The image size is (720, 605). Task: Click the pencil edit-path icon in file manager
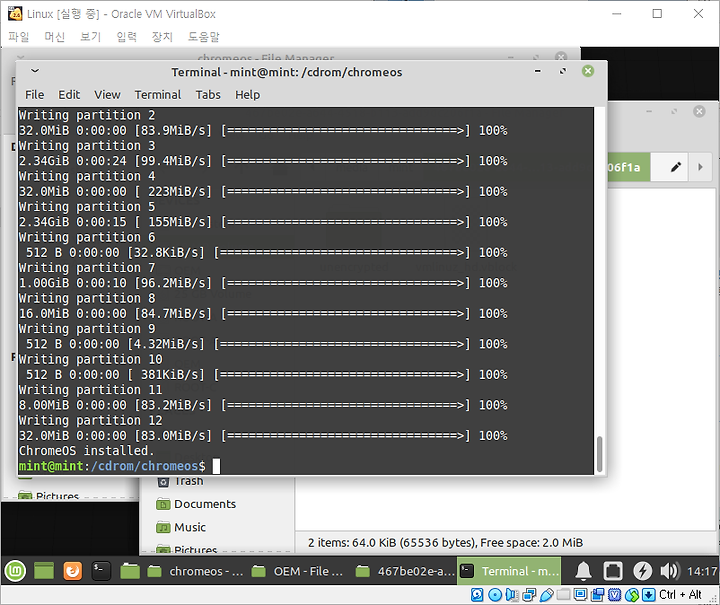(x=676, y=167)
